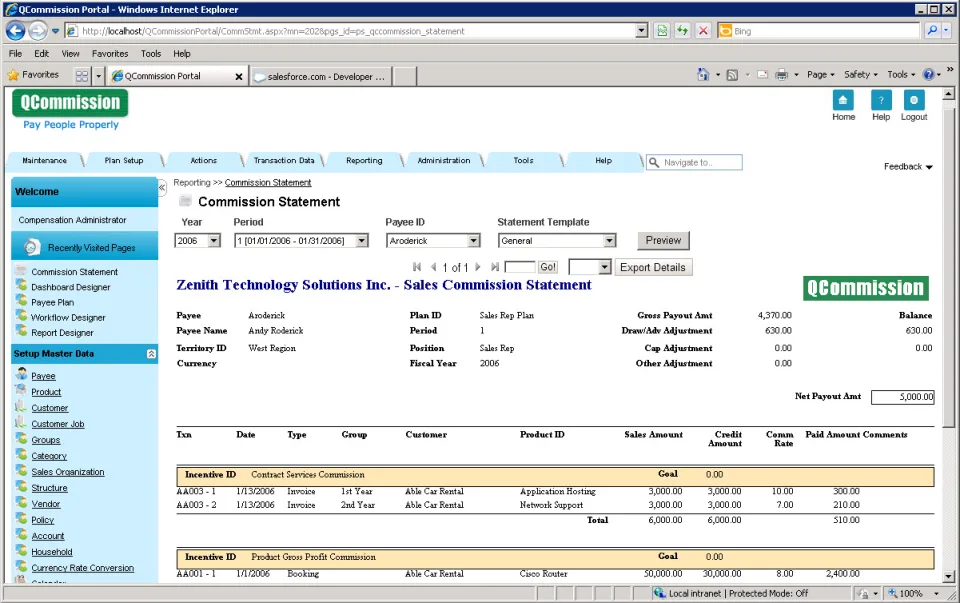Click the Read Mail icon in the command bar

(762, 75)
